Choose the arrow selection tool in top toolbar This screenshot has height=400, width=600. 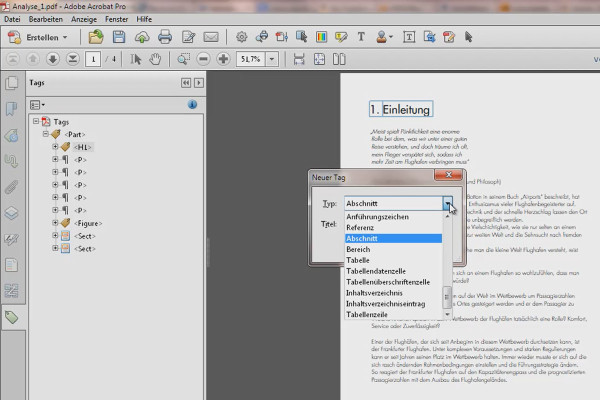tap(468, 37)
